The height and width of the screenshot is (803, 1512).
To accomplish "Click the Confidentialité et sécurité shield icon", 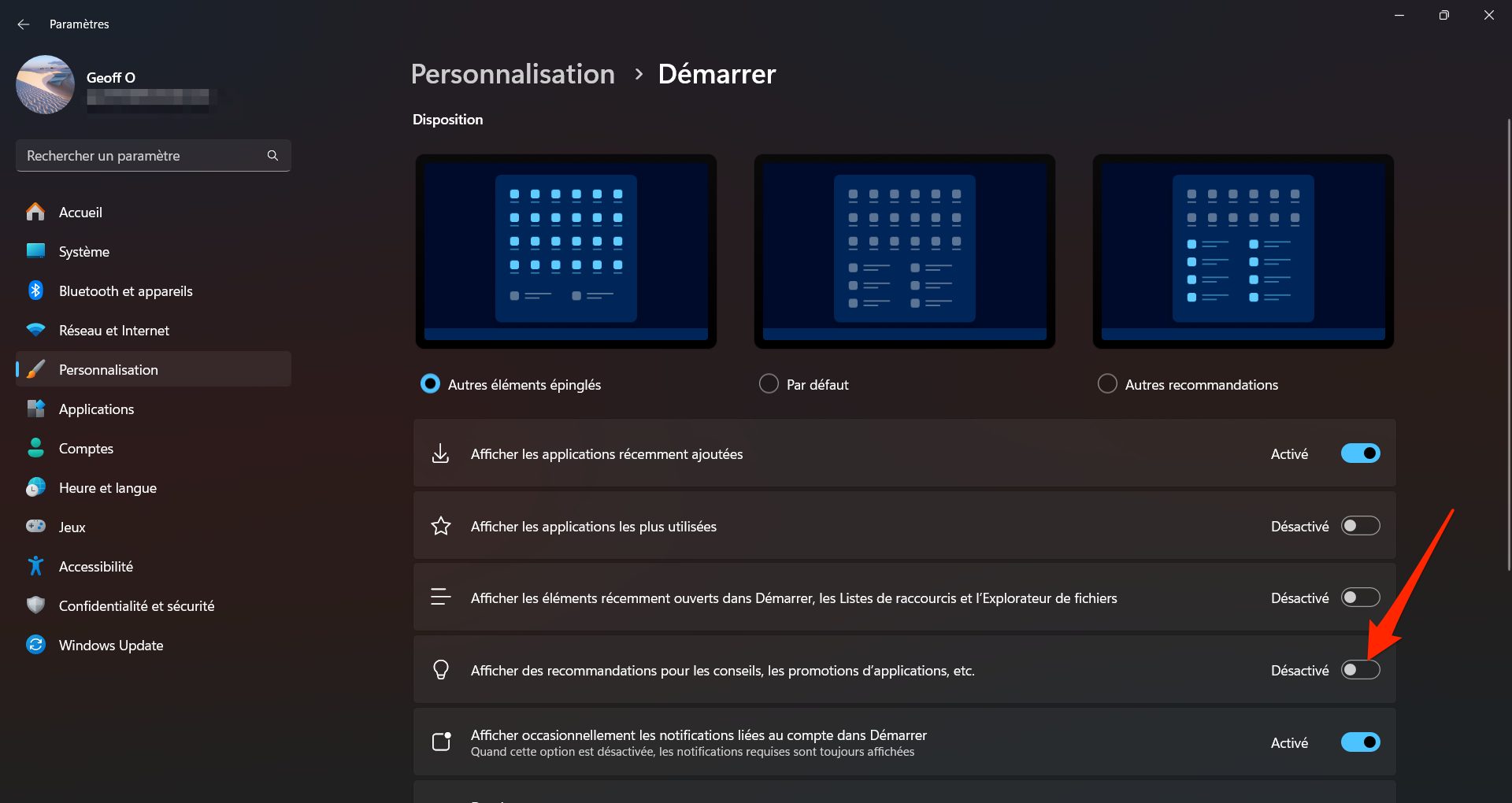I will [x=35, y=605].
